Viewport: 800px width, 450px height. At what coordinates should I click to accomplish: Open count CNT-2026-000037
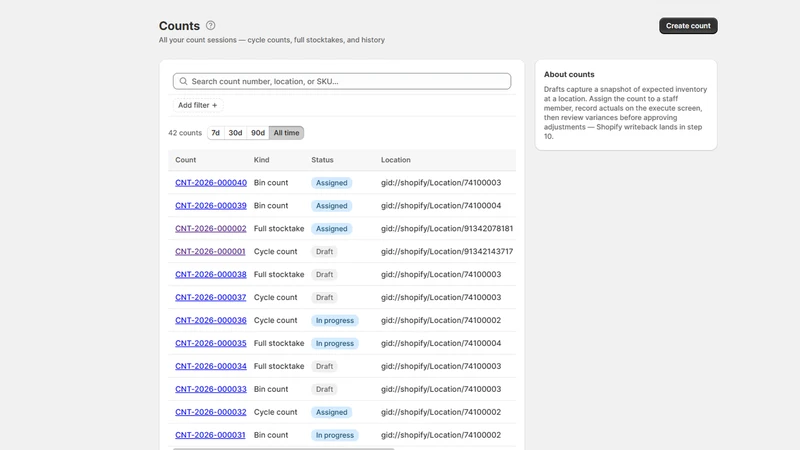(211, 297)
